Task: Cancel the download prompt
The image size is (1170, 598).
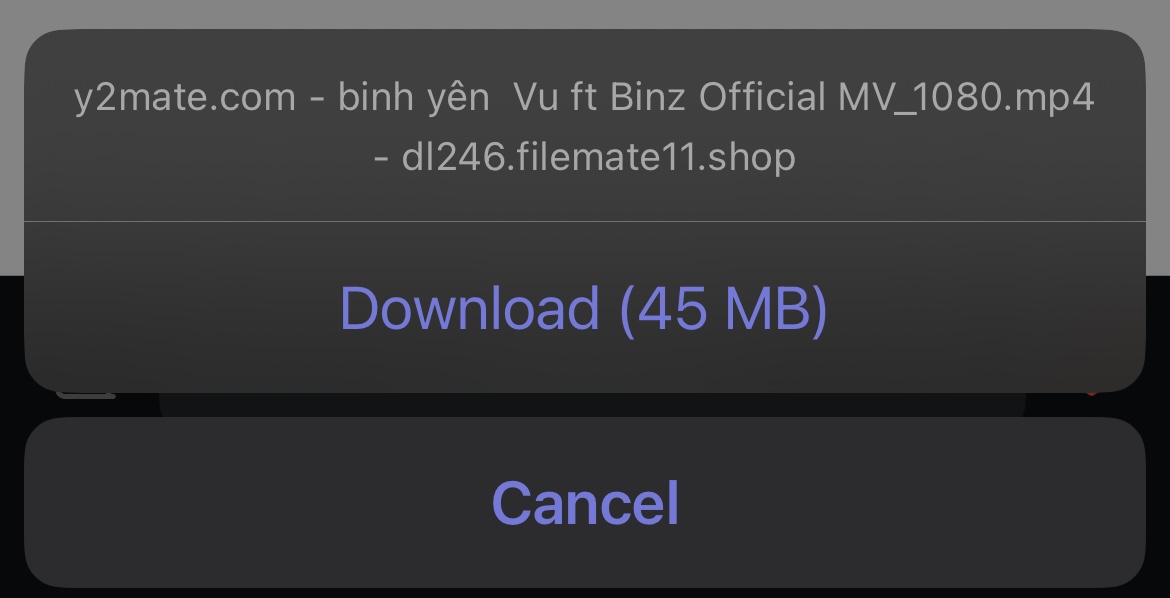Action: tap(584, 502)
